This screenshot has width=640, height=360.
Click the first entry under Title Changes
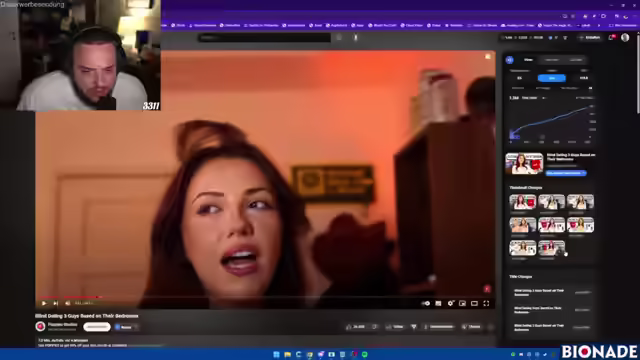[x=552, y=292]
